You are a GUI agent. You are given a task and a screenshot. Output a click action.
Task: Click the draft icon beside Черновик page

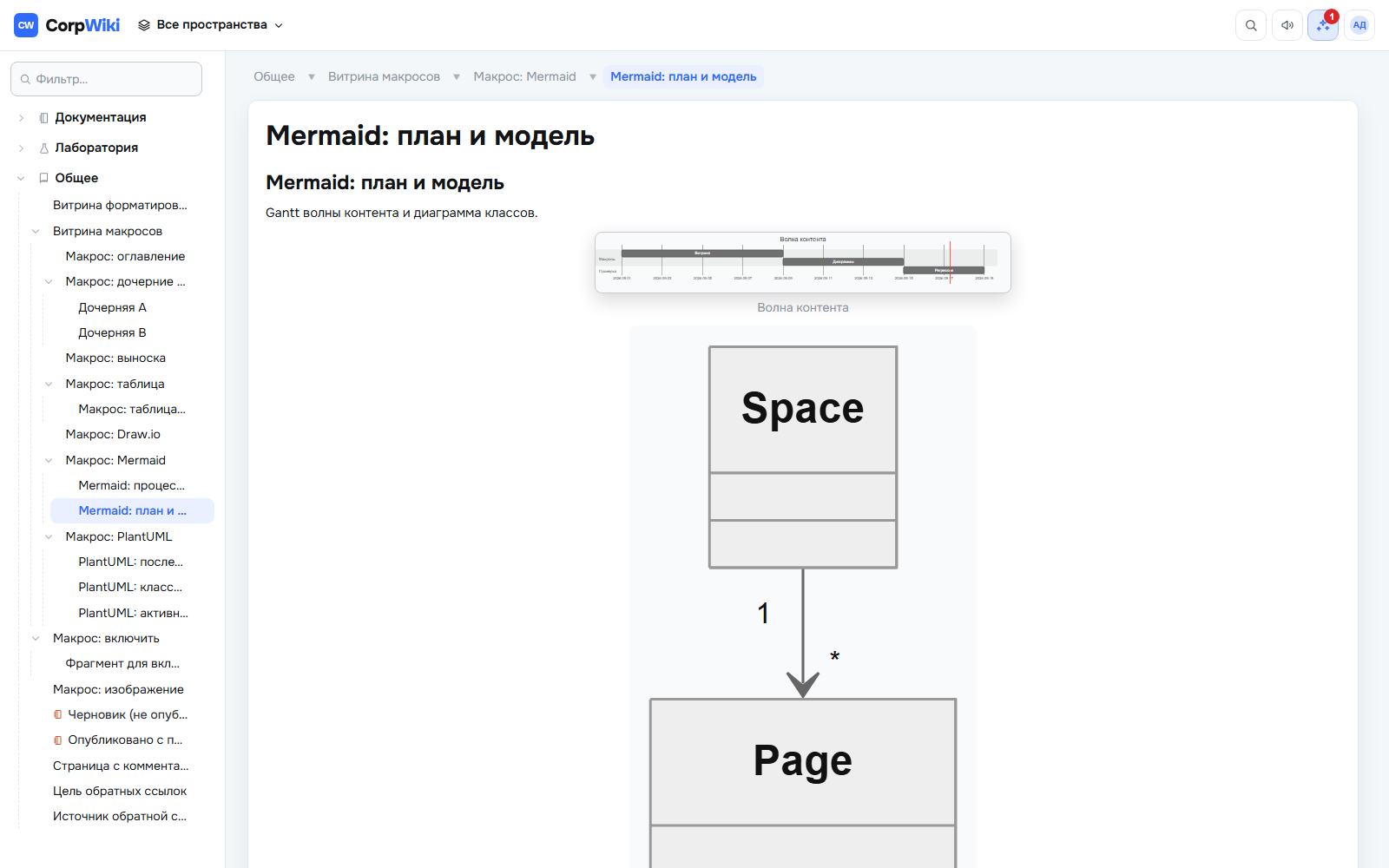coord(58,714)
